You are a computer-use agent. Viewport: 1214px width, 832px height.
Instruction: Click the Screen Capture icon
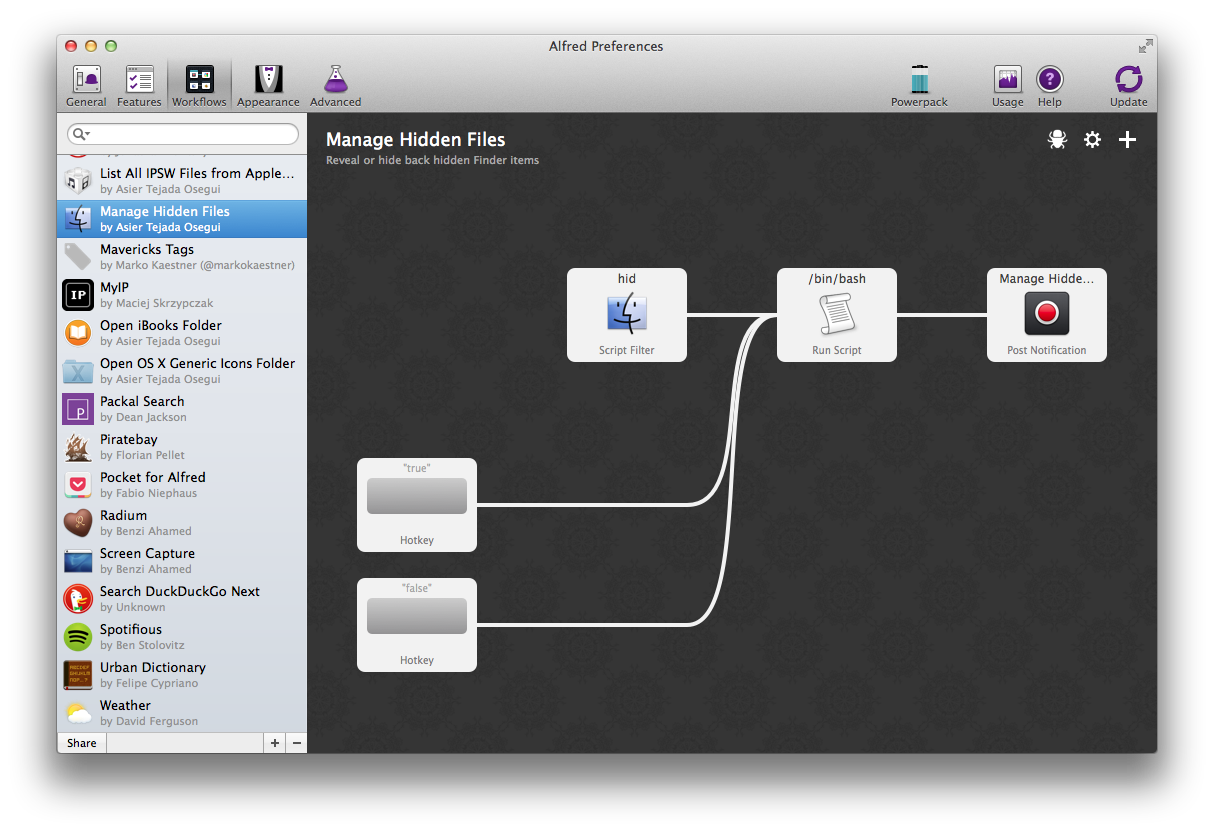tap(78, 561)
